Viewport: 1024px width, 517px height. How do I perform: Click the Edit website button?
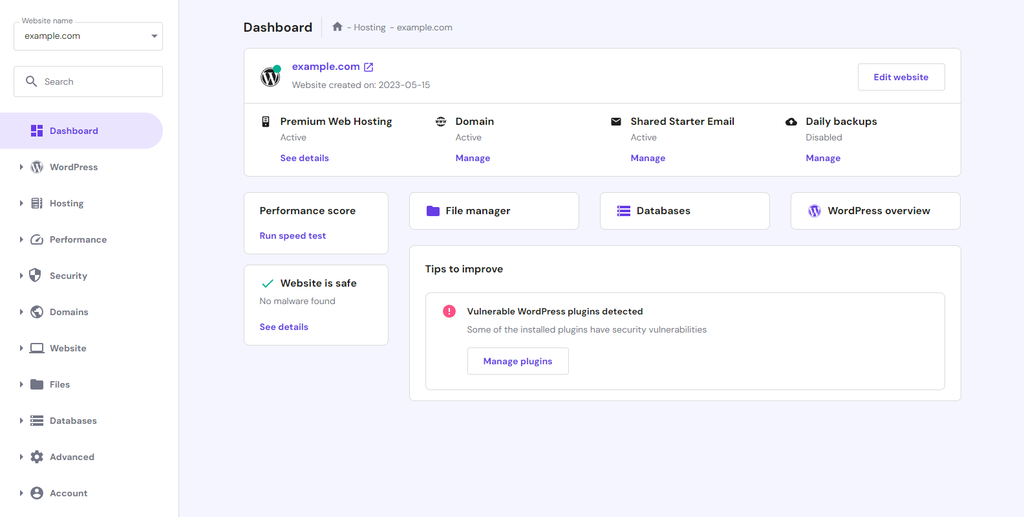click(x=901, y=77)
